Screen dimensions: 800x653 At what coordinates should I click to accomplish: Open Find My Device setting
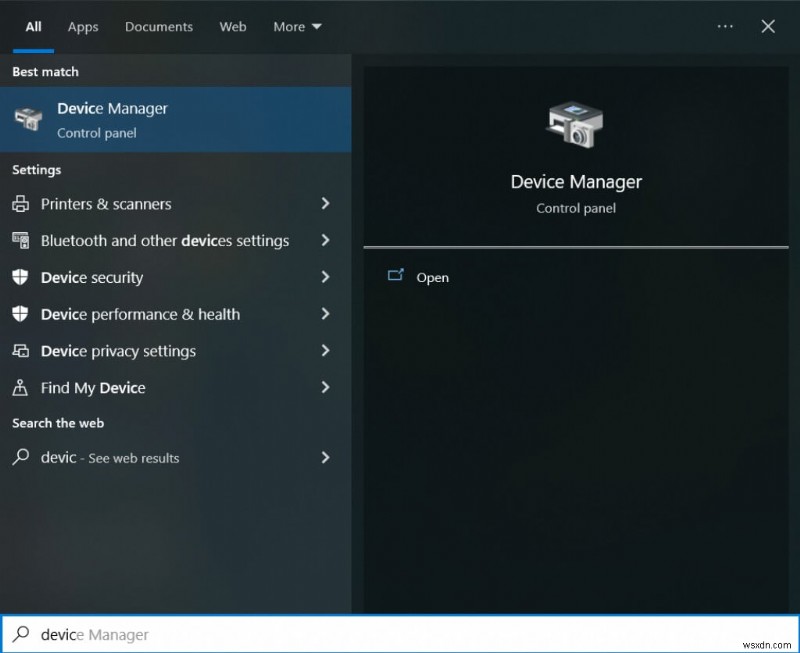(x=176, y=388)
